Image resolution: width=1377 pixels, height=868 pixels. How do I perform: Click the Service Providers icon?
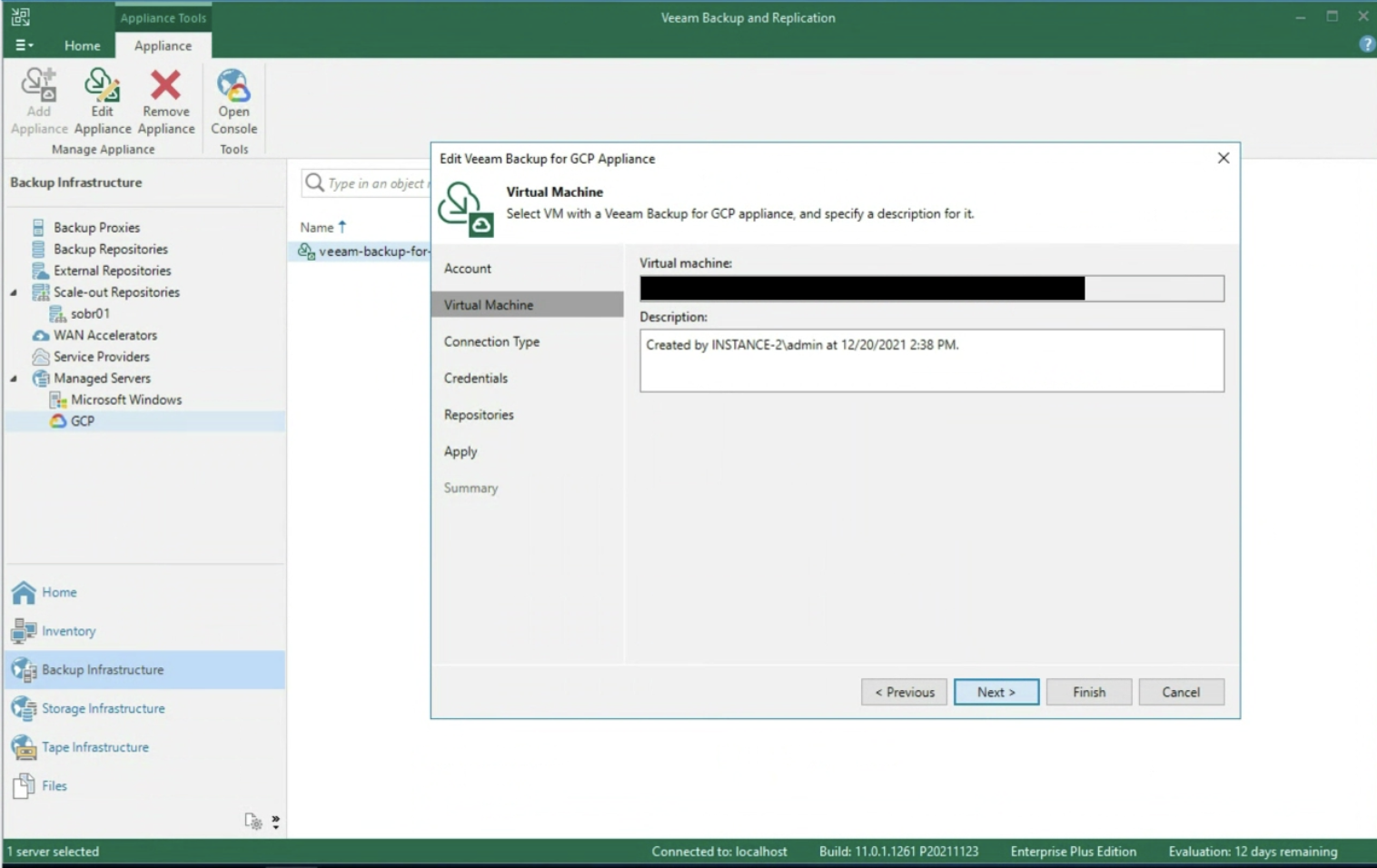pos(40,357)
